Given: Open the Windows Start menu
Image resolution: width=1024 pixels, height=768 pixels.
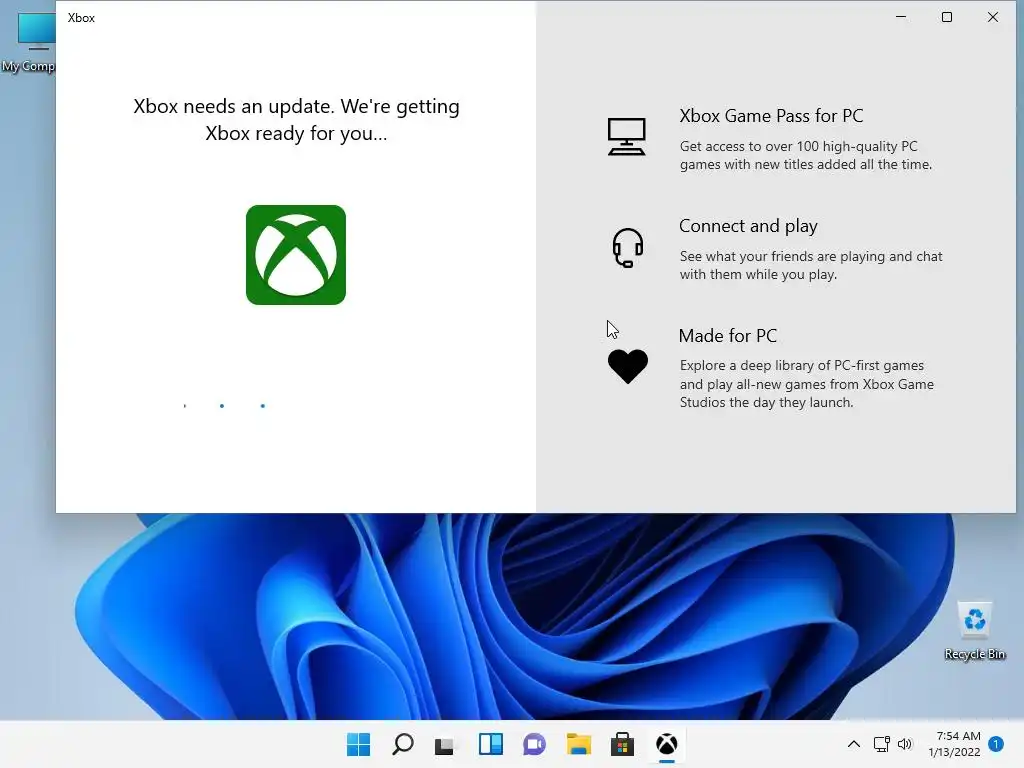Looking at the screenshot, I should click(x=358, y=744).
